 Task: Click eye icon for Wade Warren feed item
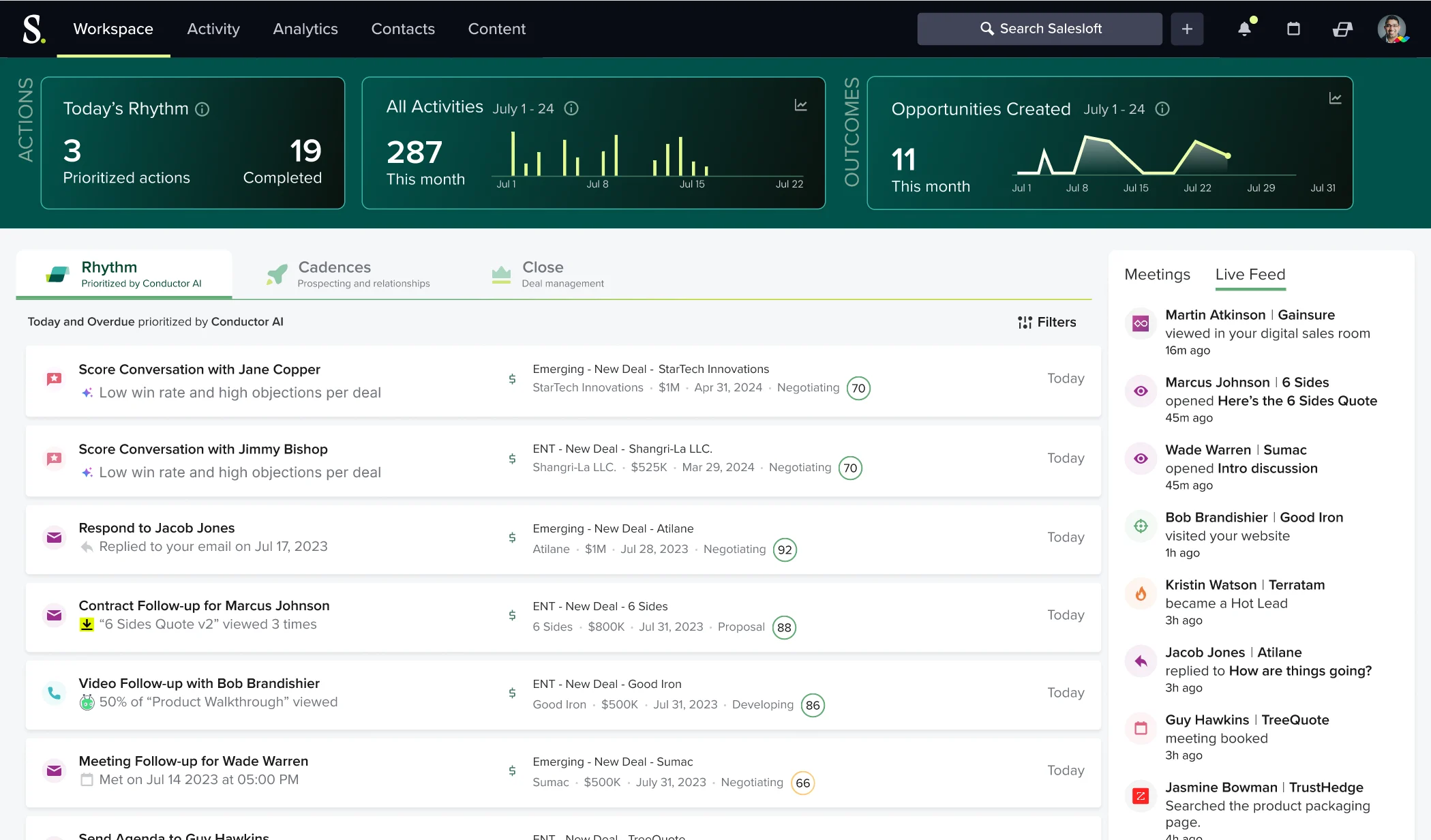click(x=1141, y=459)
